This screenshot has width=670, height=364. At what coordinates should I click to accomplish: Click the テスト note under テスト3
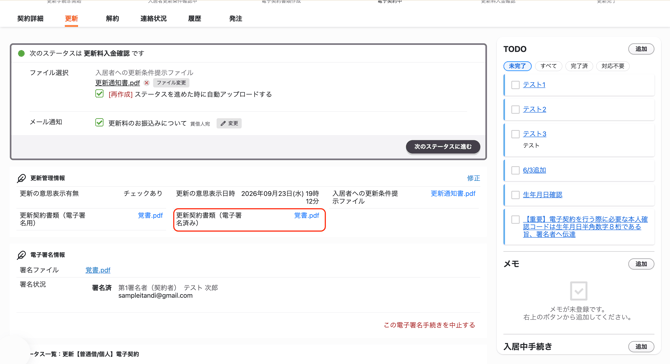531,146
